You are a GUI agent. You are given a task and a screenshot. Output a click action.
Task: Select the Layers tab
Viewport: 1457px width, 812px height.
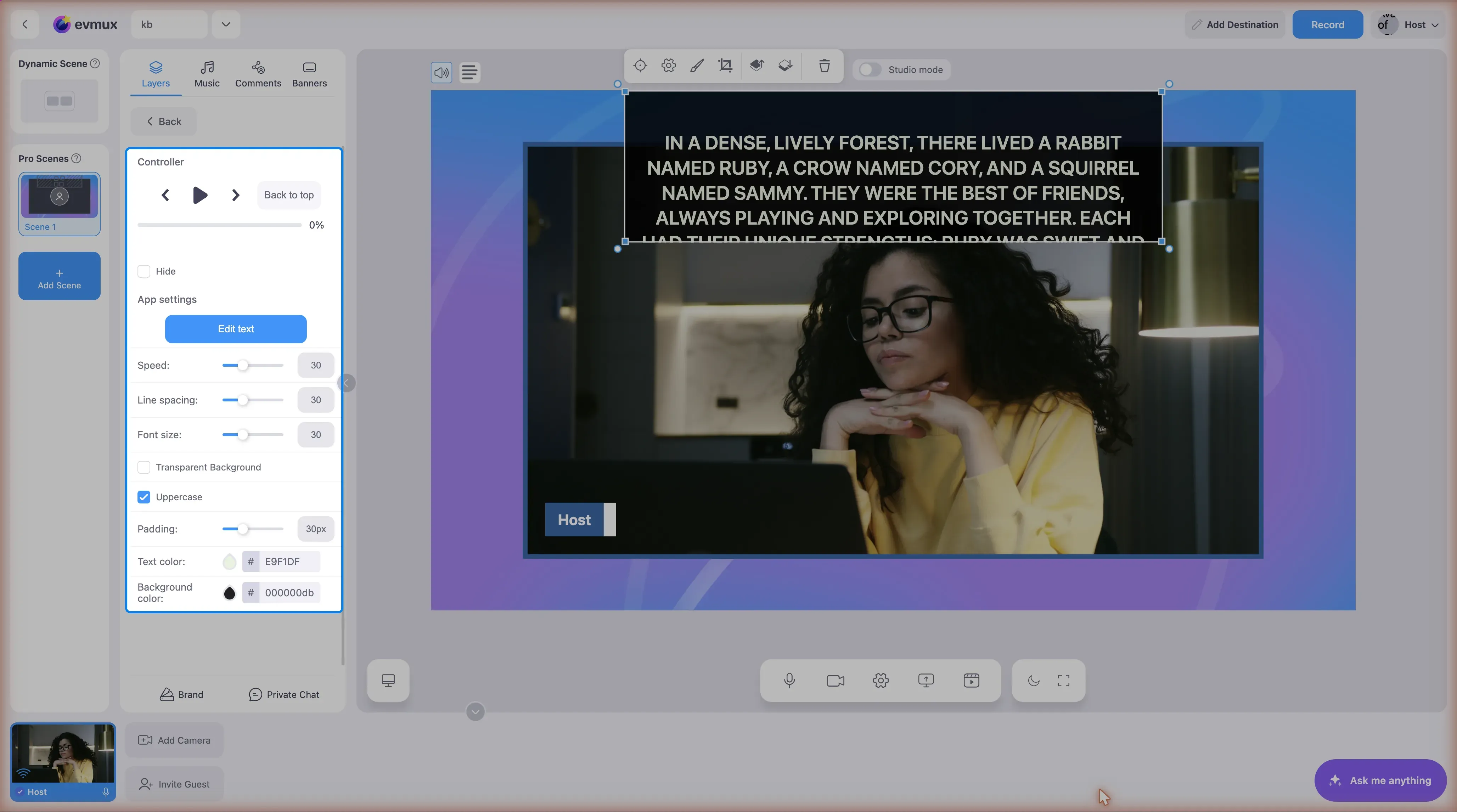(x=156, y=74)
